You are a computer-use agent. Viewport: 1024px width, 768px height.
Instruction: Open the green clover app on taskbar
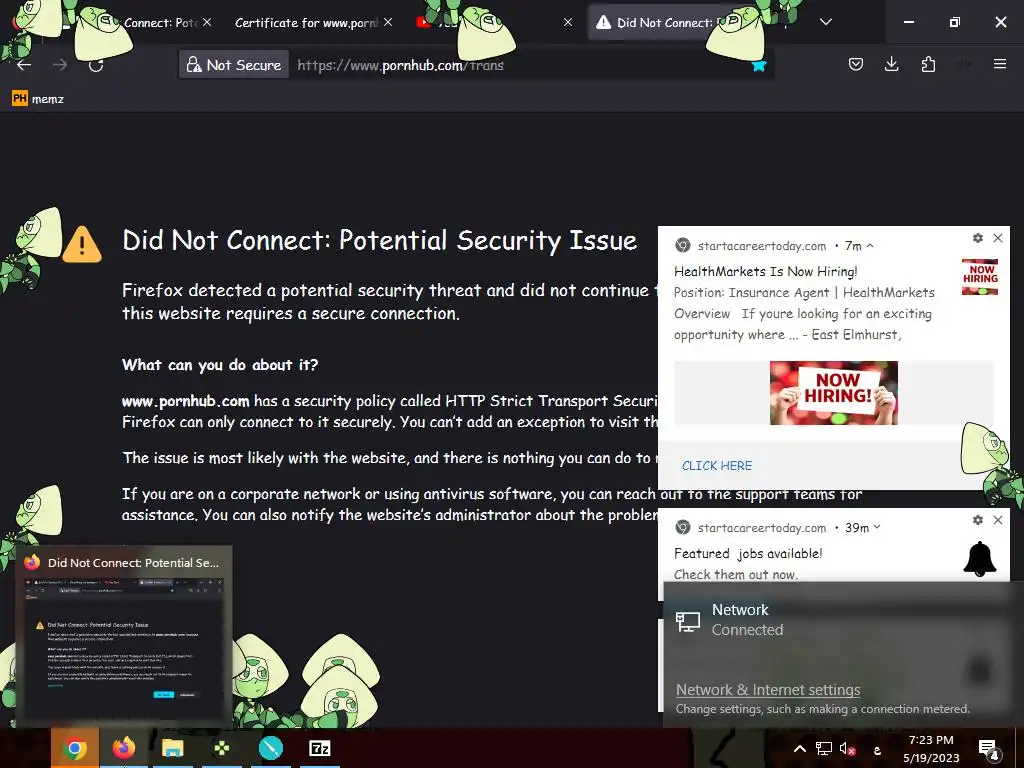click(x=221, y=748)
